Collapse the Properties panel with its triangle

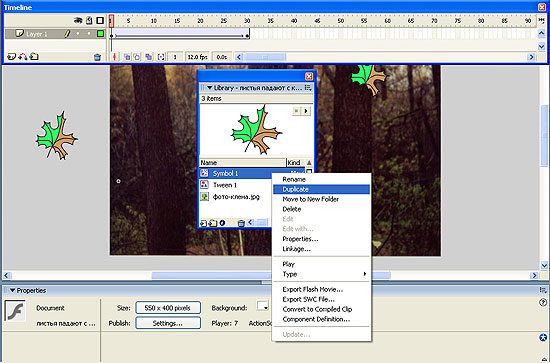pyautogui.click(x=12, y=290)
